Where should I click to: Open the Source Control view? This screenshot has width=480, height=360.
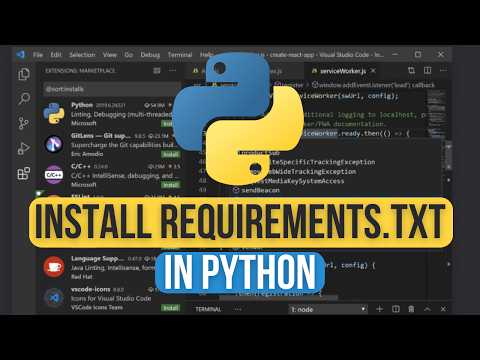24,123
